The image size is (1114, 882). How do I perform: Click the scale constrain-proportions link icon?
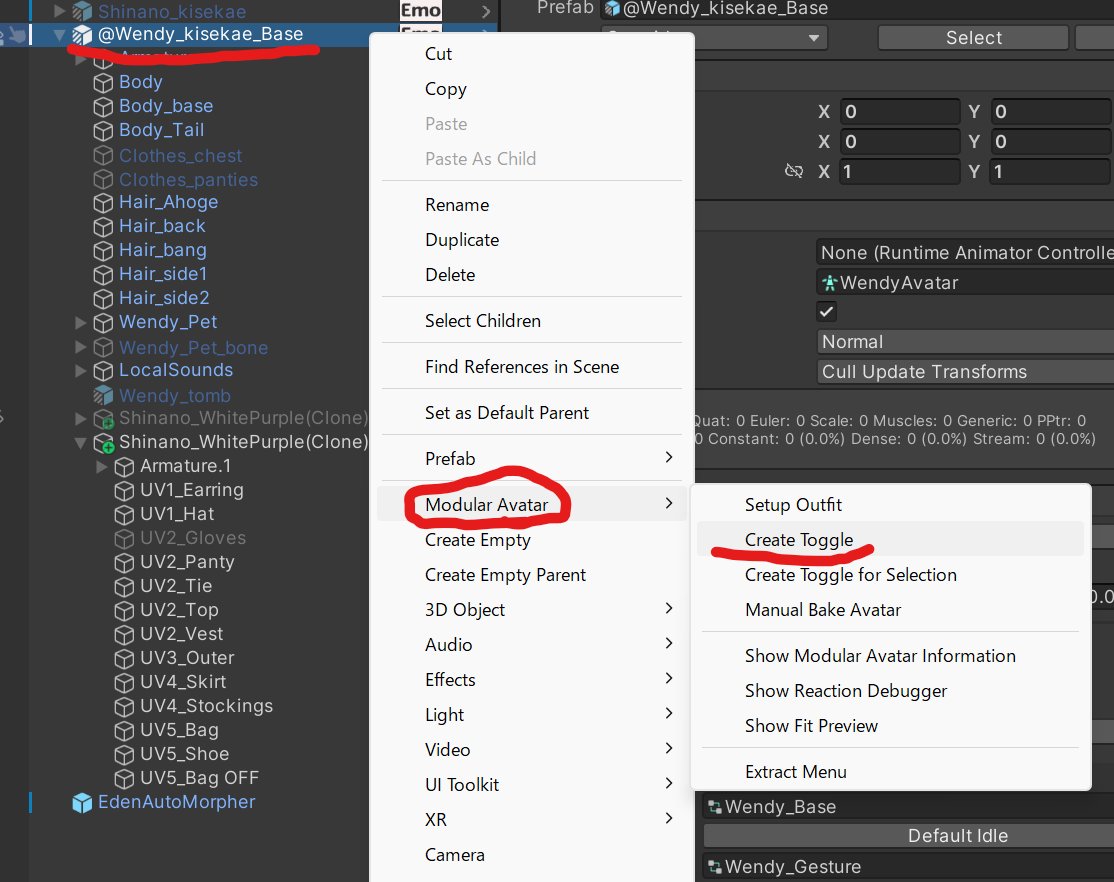point(794,171)
